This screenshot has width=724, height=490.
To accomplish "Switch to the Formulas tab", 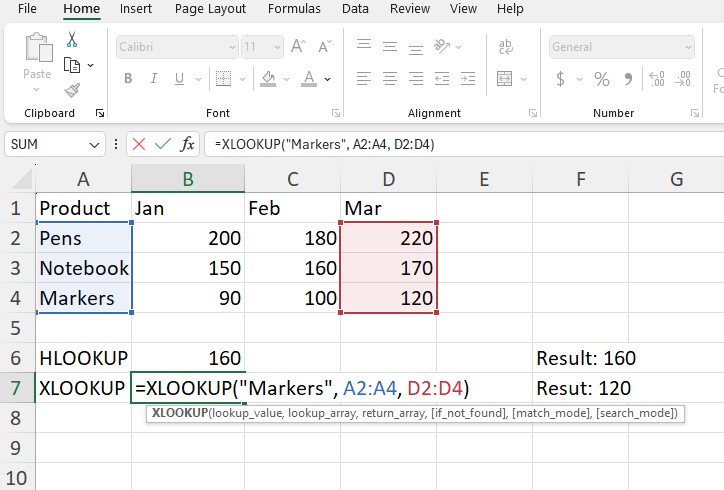I will (295, 9).
